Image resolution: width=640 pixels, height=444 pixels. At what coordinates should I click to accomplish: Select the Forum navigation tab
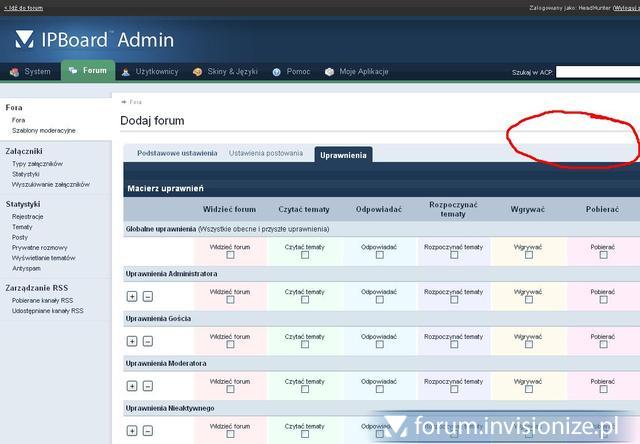click(88, 72)
